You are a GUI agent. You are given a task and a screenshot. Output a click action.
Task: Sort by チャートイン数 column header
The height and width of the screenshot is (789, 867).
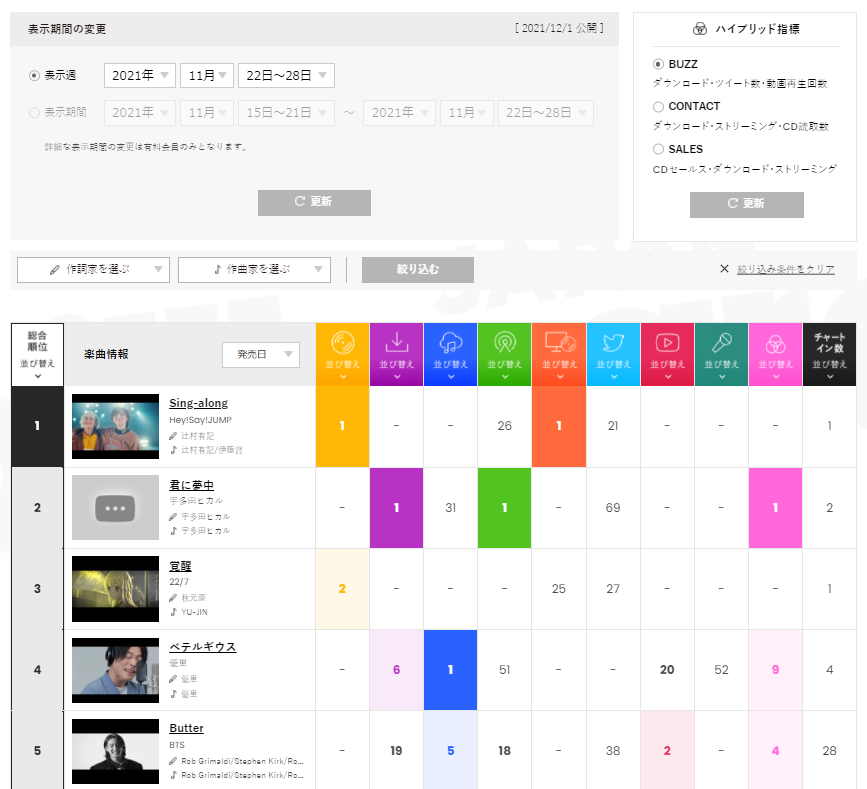pos(829,354)
